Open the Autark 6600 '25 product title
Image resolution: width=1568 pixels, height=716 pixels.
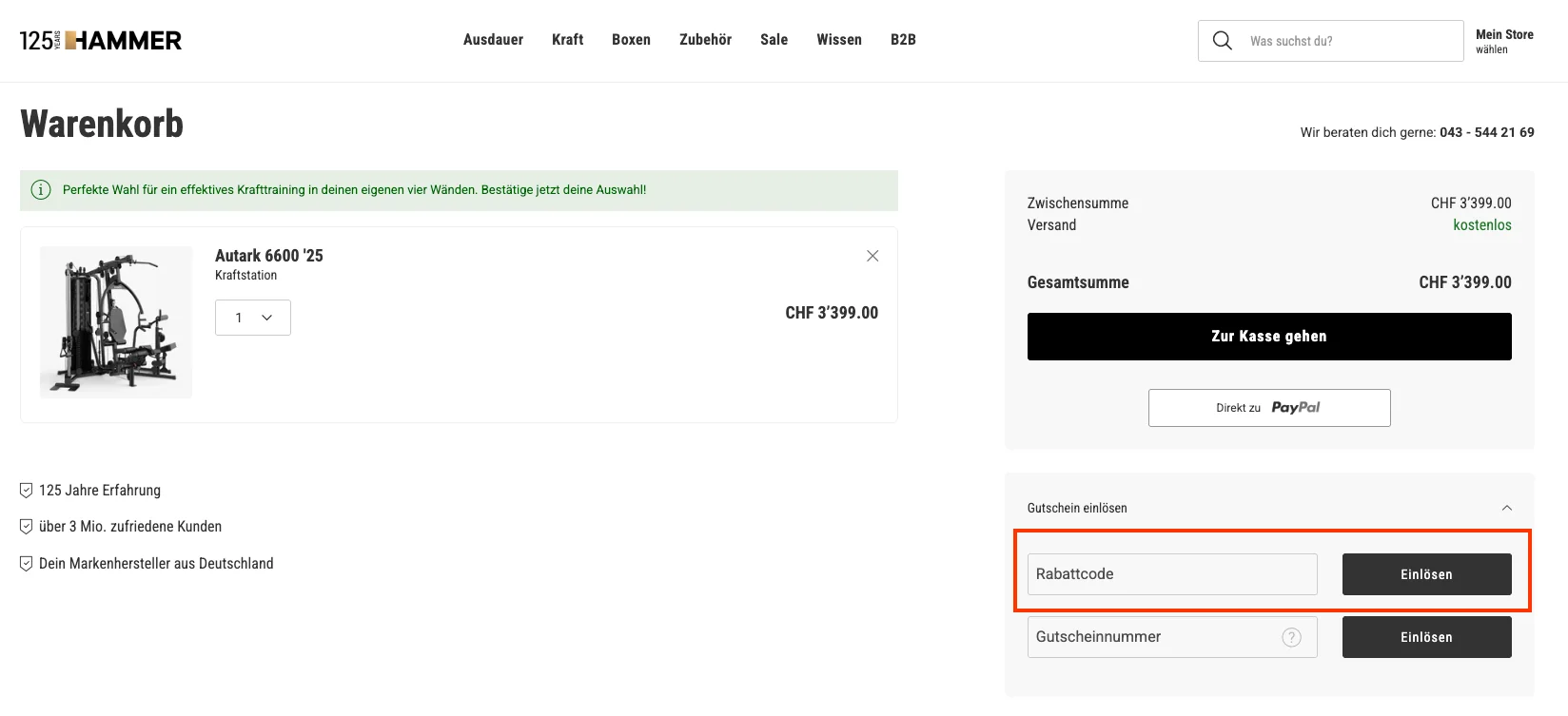point(269,256)
